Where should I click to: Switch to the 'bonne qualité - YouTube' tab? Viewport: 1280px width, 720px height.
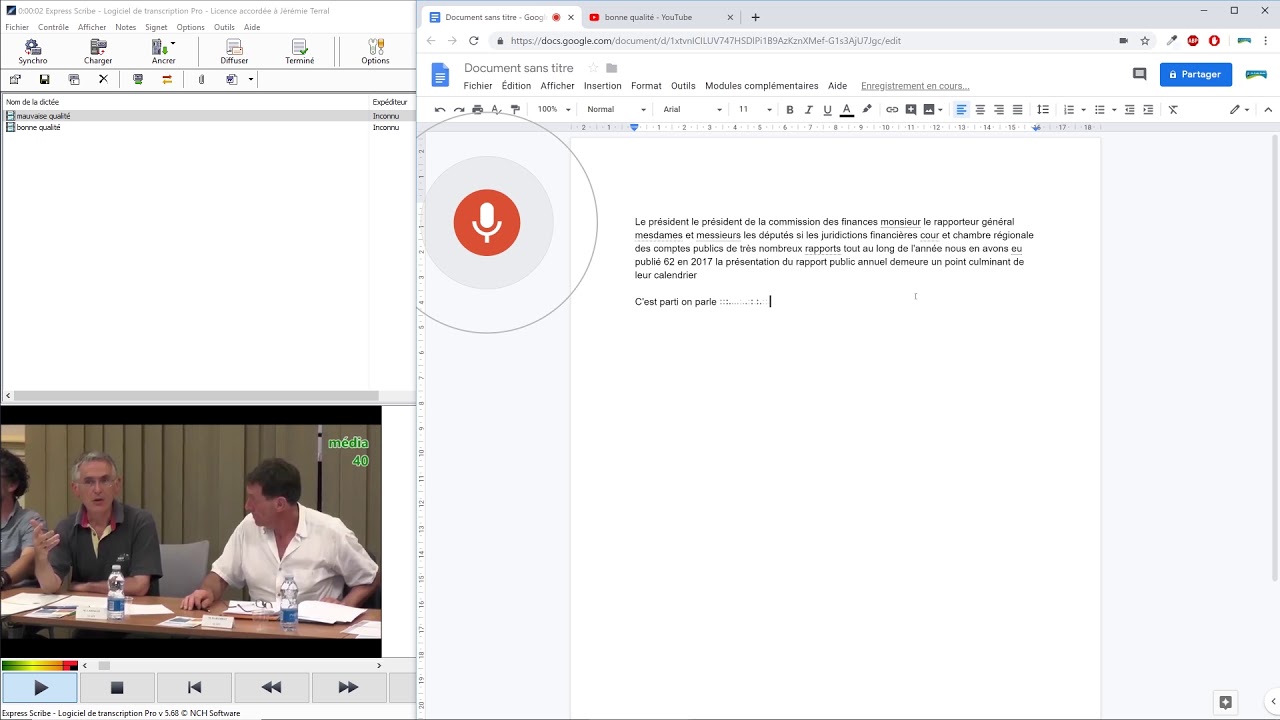coord(648,17)
